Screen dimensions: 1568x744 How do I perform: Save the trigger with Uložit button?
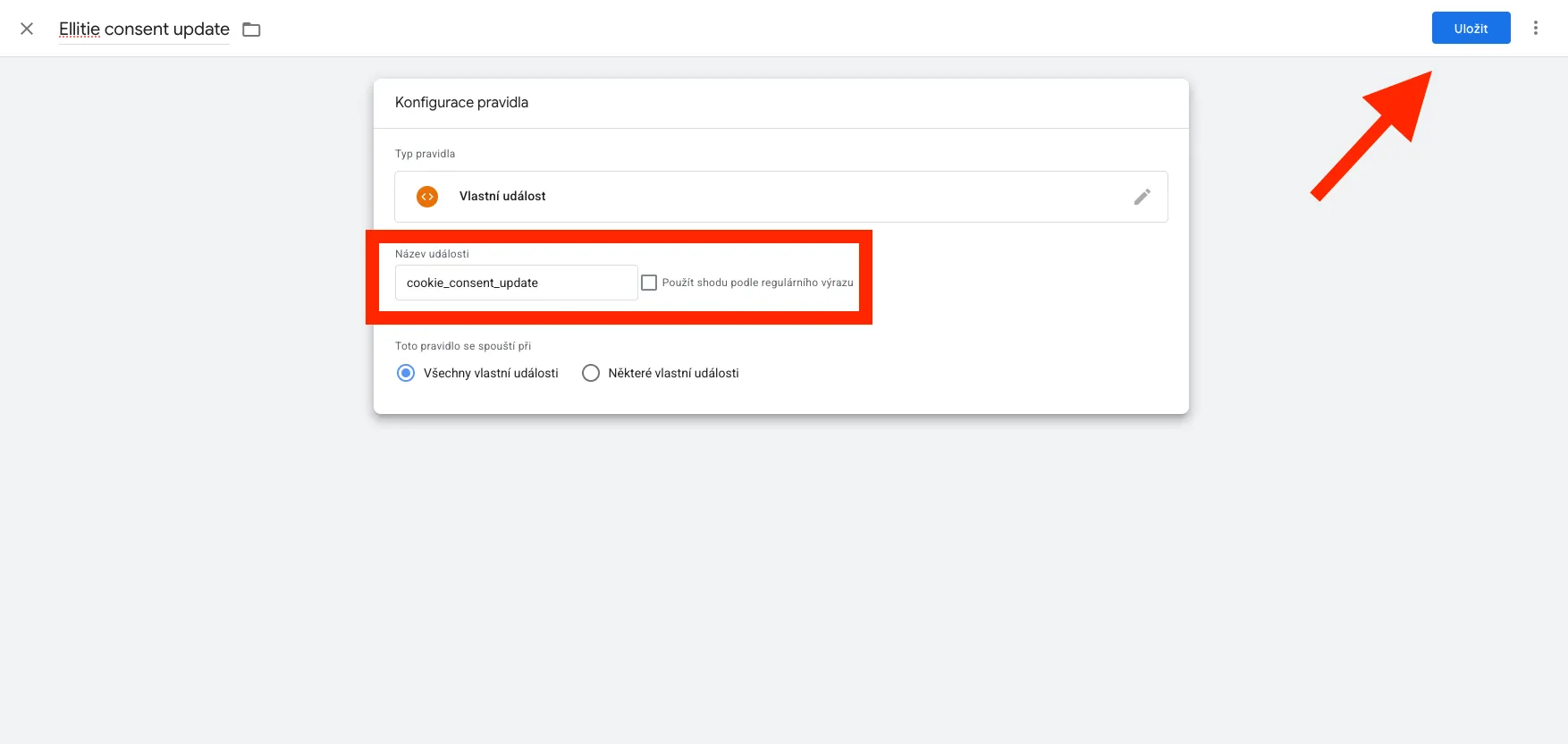click(1471, 28)
